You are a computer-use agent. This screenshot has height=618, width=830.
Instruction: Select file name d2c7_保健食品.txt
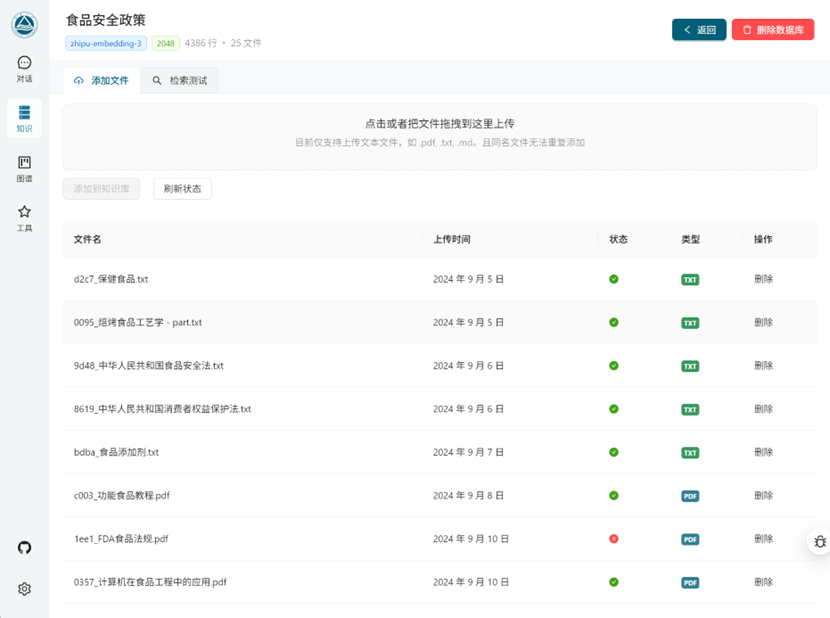111,279
